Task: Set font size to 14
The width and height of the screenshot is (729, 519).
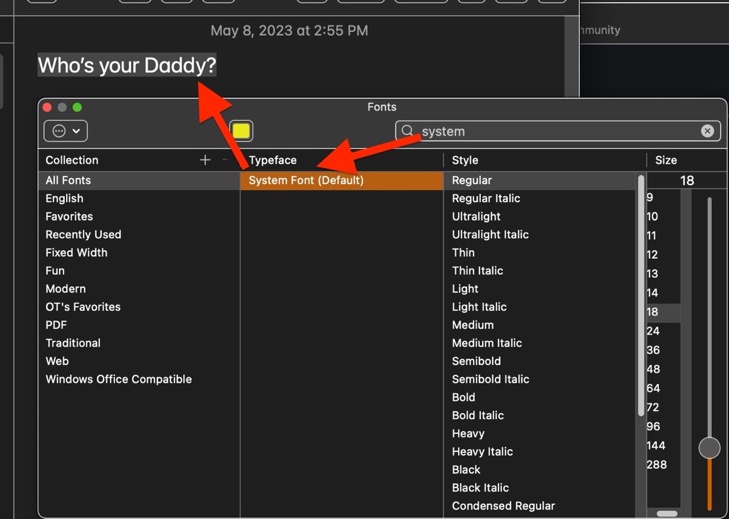Action: point(663,293)
